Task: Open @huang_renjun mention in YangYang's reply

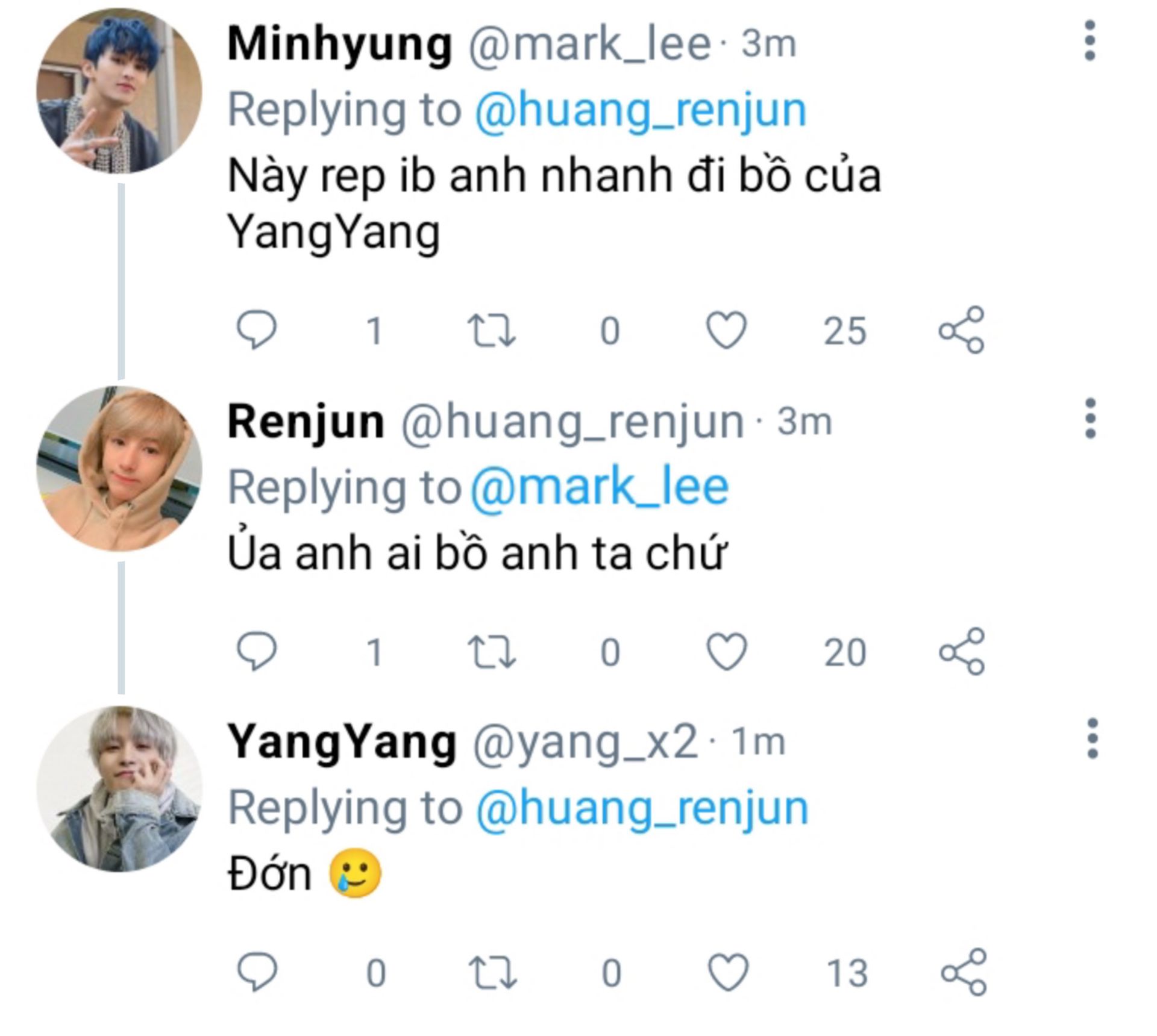Action: pos(642,810)
